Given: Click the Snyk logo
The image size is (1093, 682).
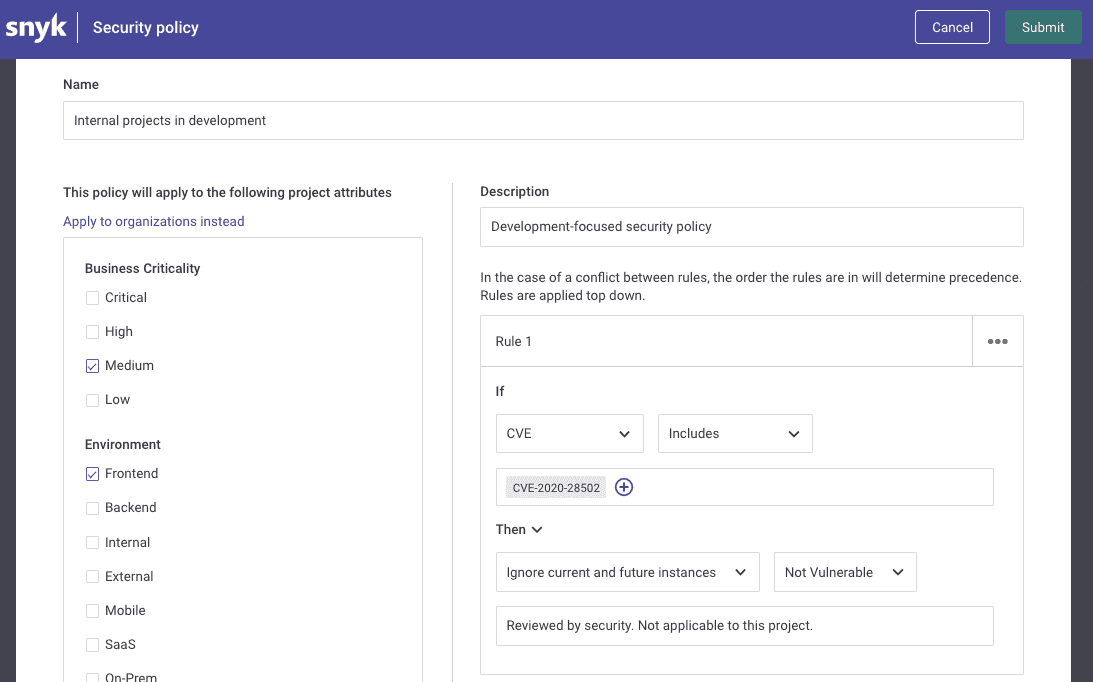Looking at the screenshot, I should click(x=36, y=27).
